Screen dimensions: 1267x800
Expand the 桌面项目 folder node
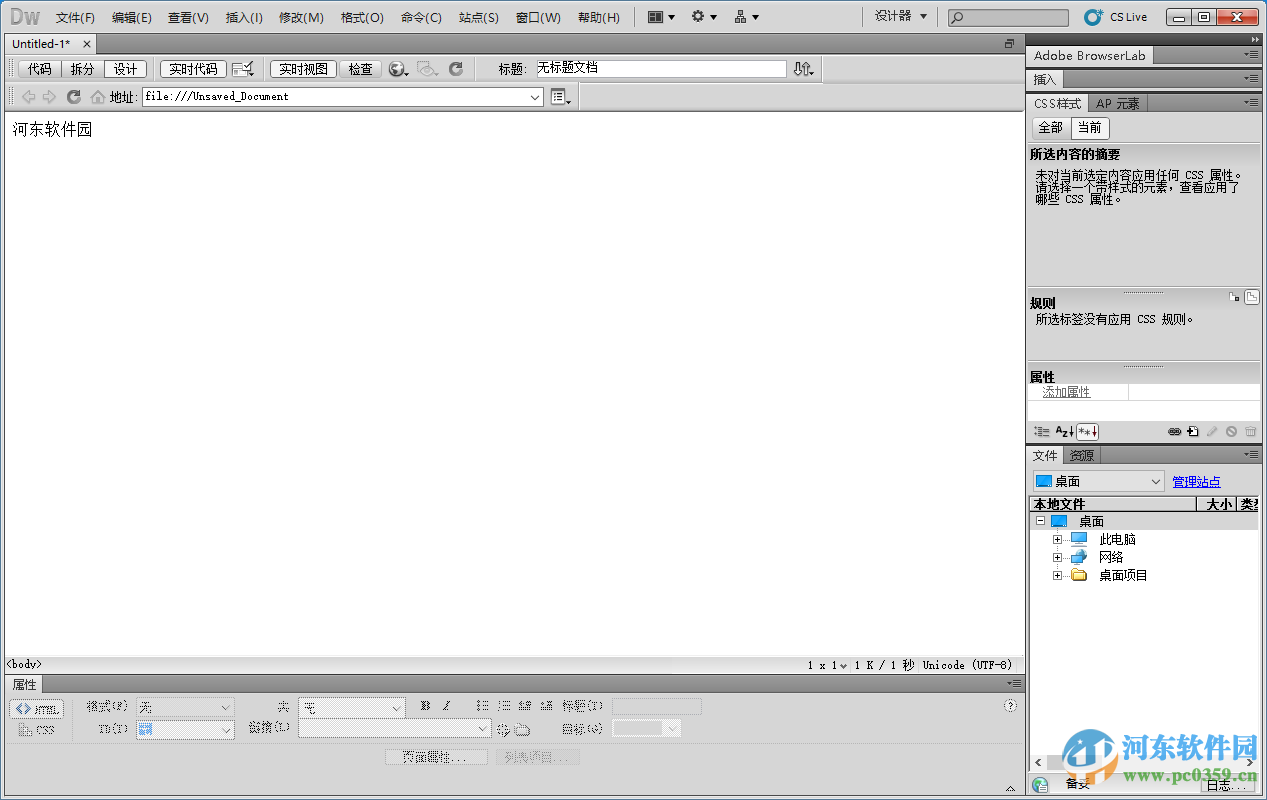[x=1058, y=575]
